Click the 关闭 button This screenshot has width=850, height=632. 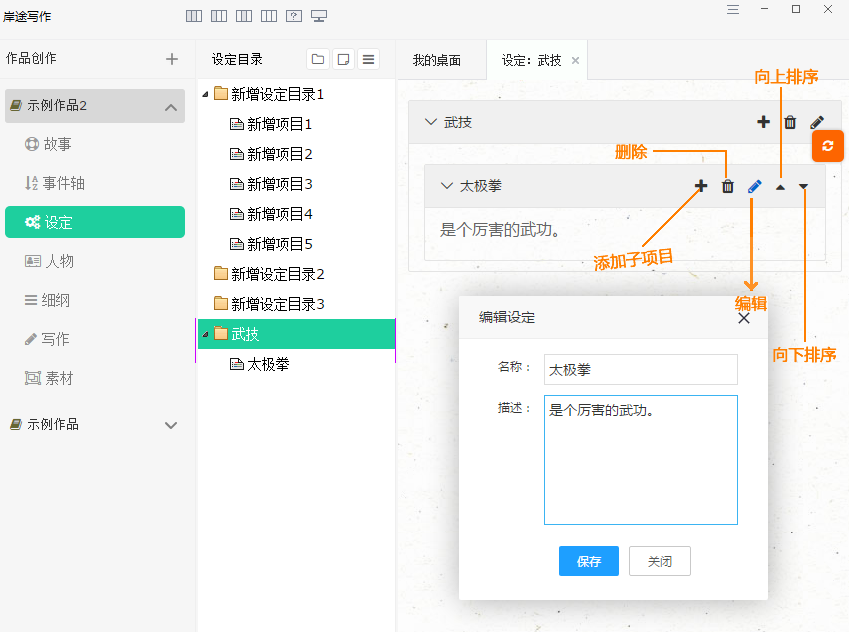(x=660, y=561)
